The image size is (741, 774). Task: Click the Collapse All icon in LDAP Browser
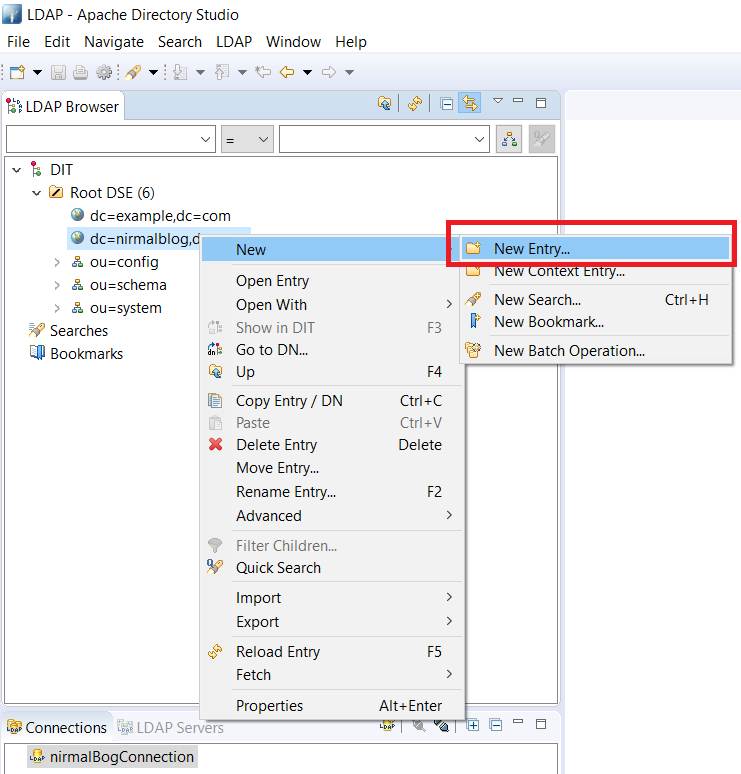(446, 104)
